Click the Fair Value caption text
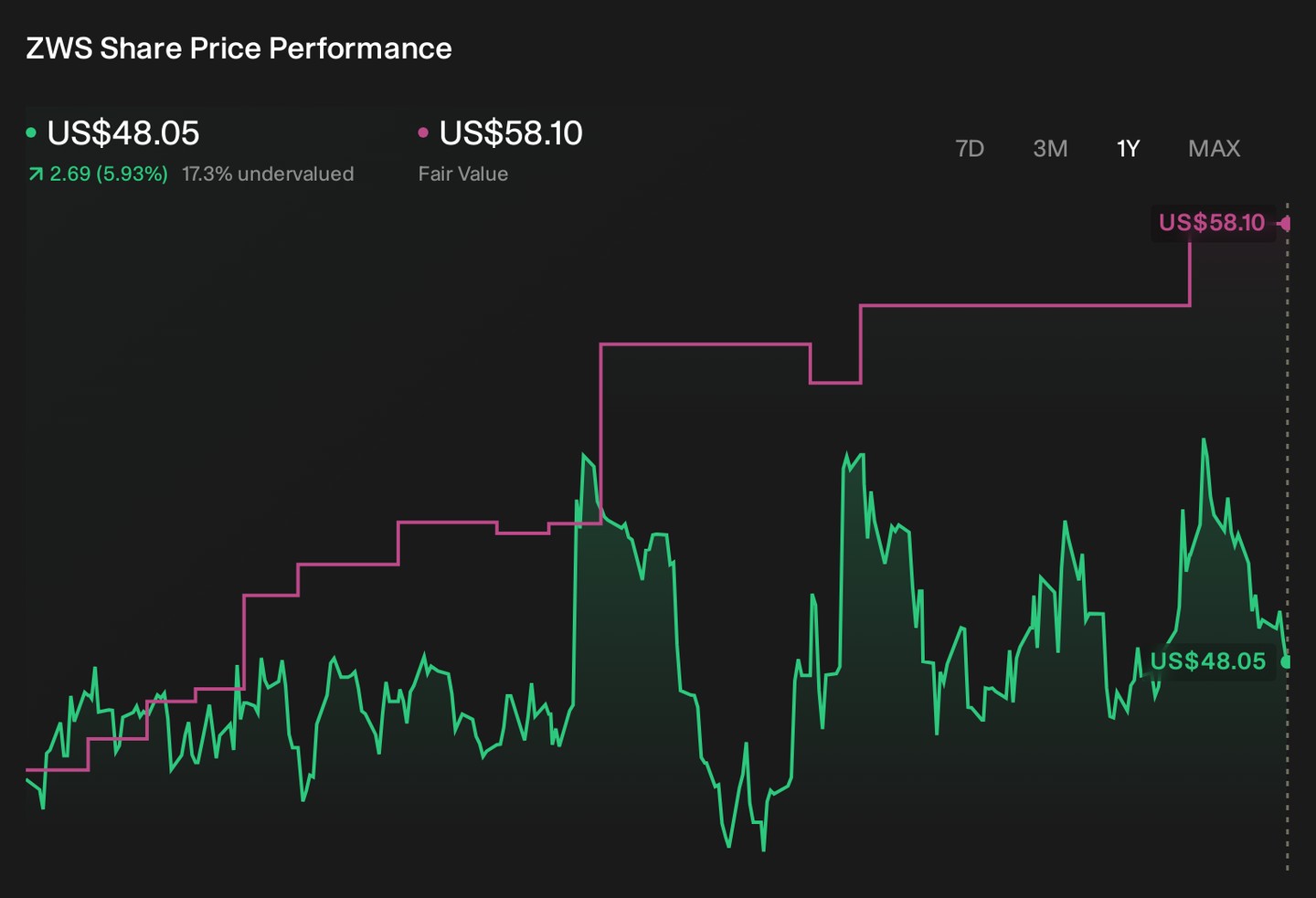The height and width of the screenshot is (898, 1316). 463,174
